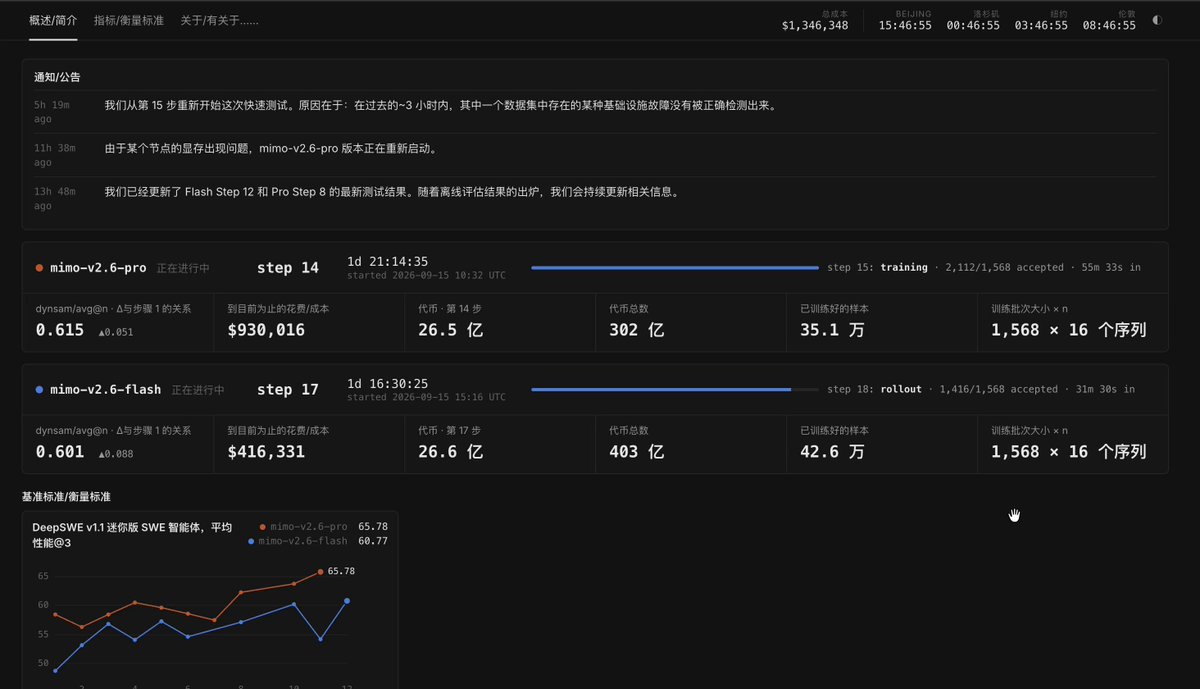The width and height of the screenshot is (1200, 689).
Task: Open the announcement about restarting from 第 15 步
Action: click(x=440, y=105)
